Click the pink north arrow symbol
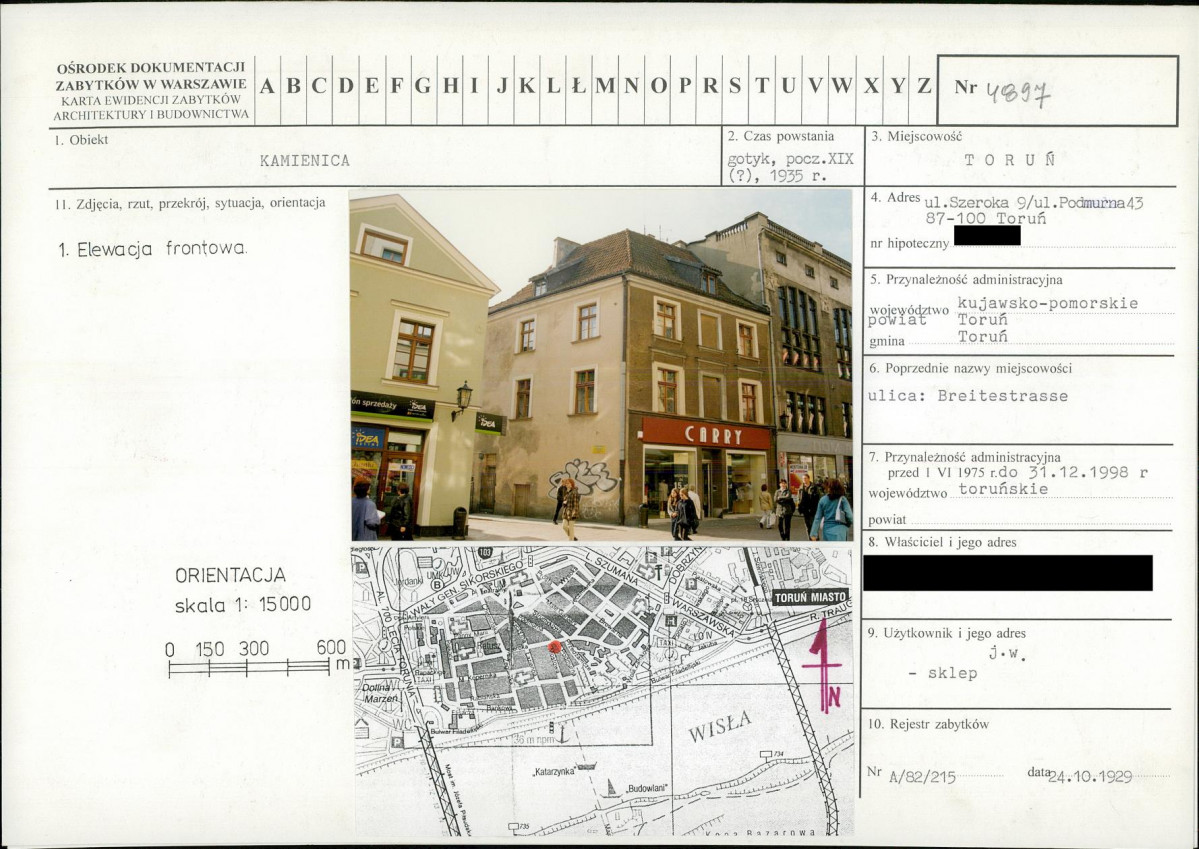Viewport: 1199px width, 849px height. pos(824,665)
